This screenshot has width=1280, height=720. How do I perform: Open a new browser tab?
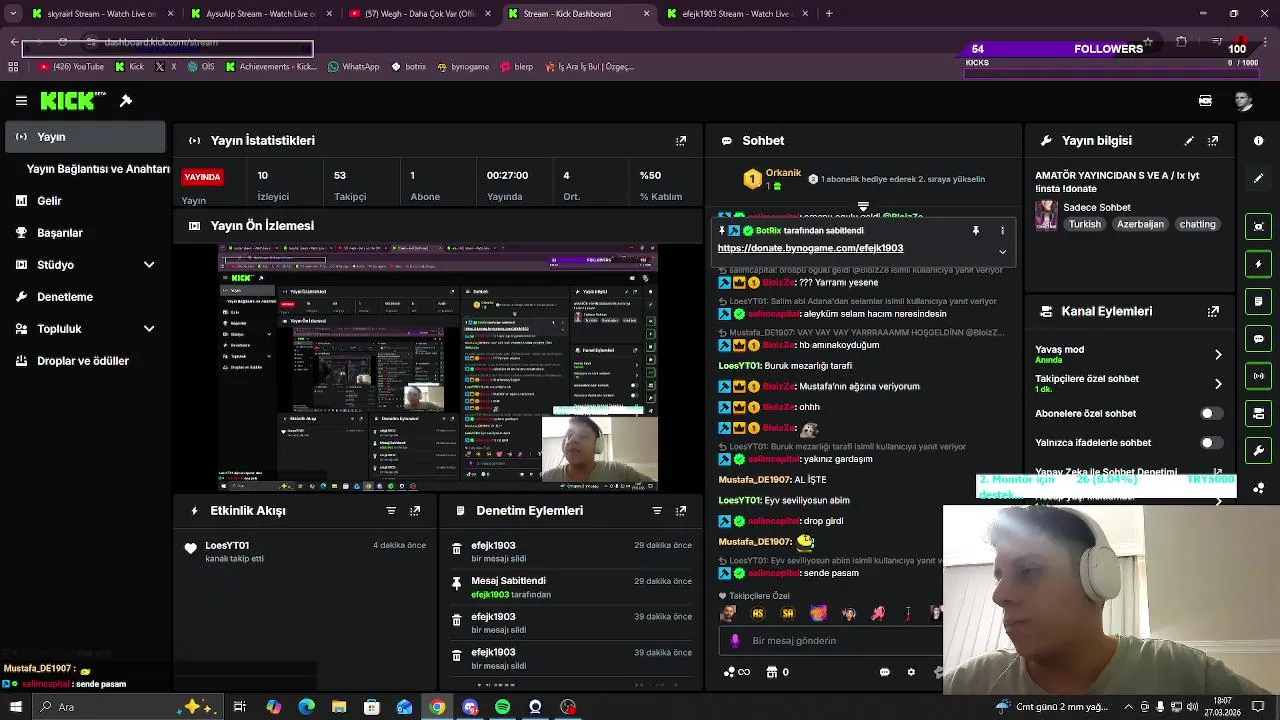tap(829, 14)
